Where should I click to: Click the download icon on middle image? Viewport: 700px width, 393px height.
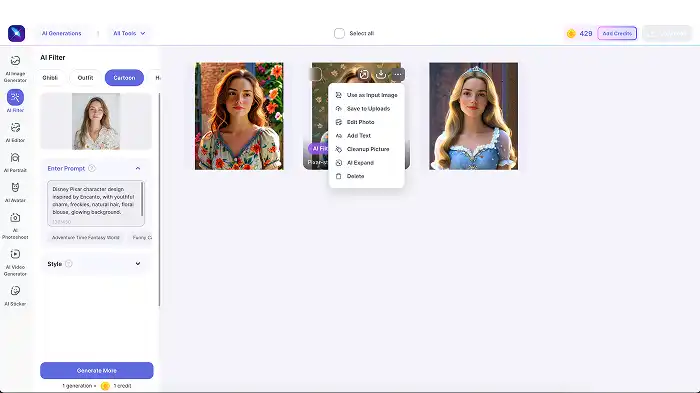coord(381,74)
